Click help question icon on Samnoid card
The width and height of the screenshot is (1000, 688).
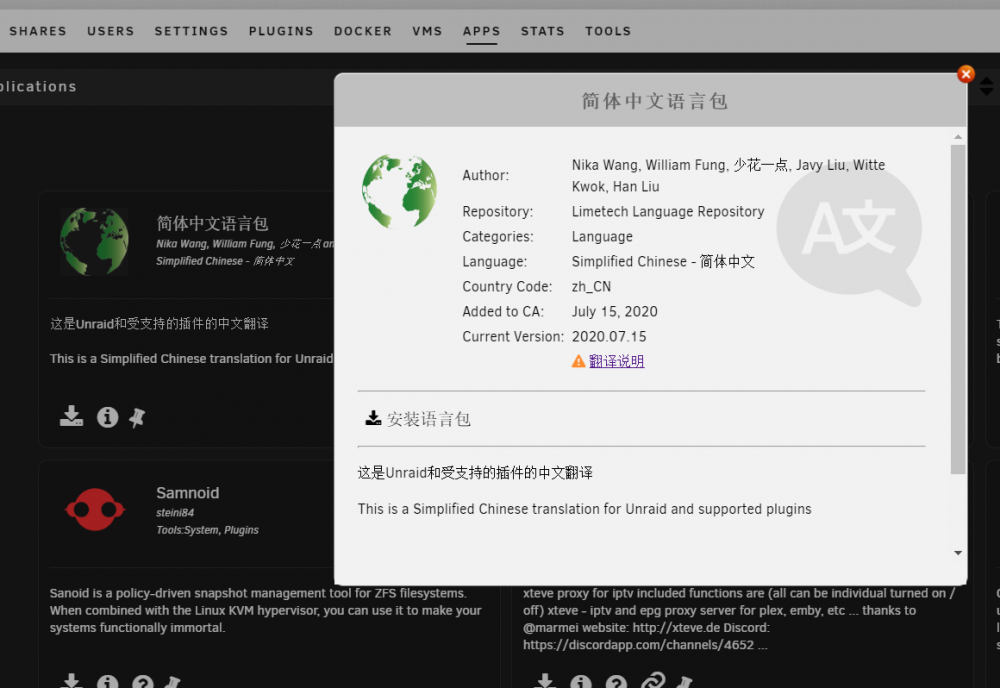click(143, 682)
